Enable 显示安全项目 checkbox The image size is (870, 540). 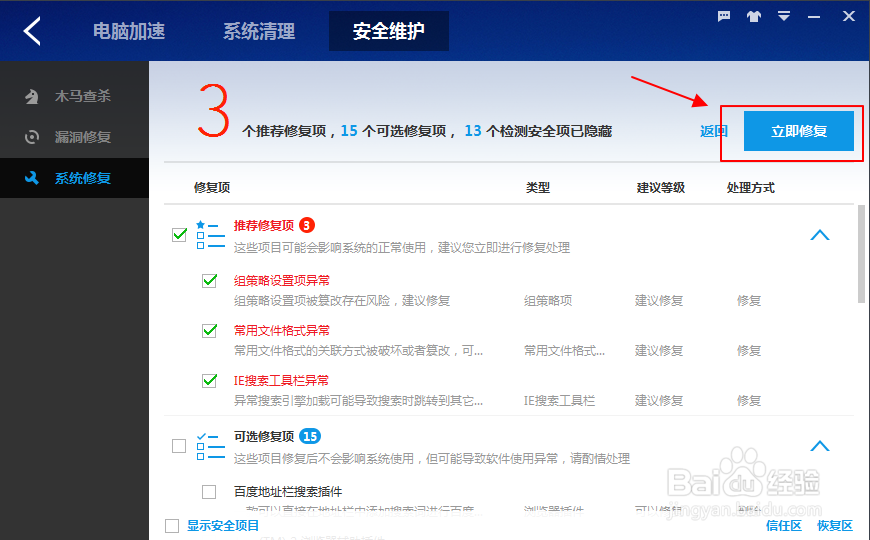point(172,526)
